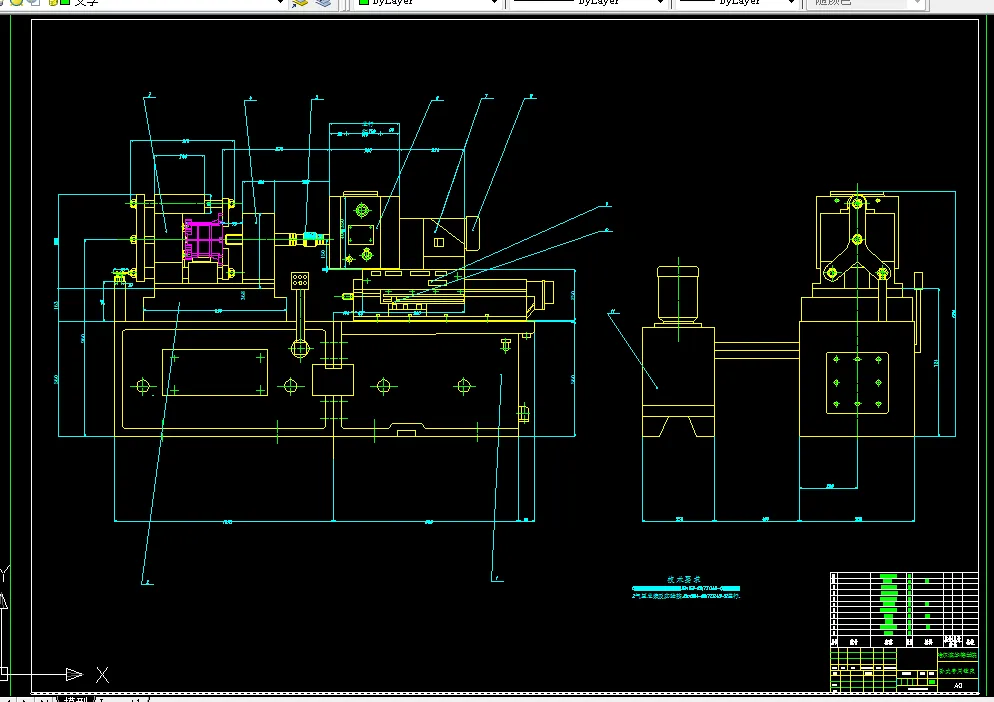Open the 文字 layer dropdown list
The width and height of the screenshot is (994, 702).
tap(280, 3)
